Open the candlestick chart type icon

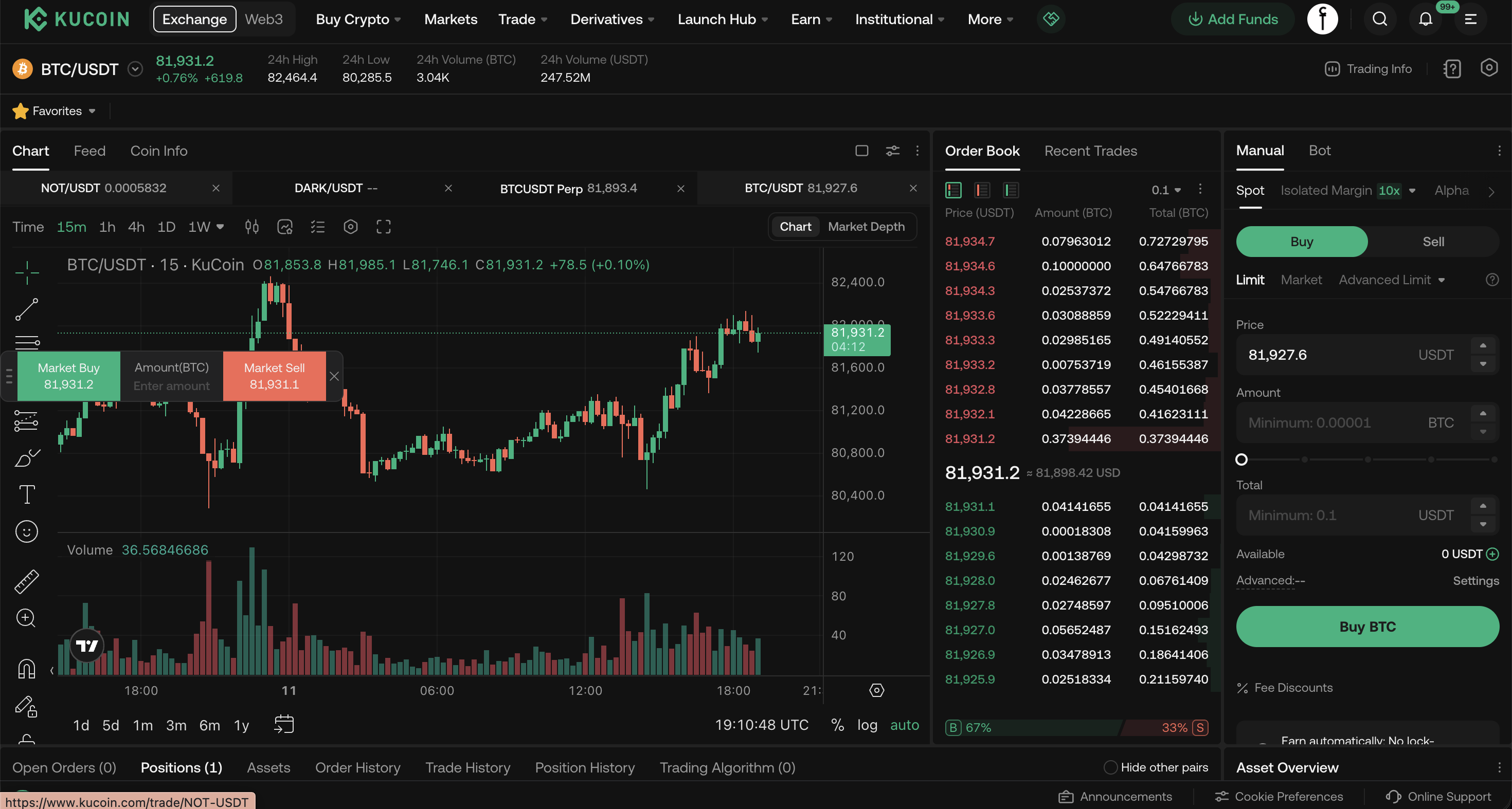(252, 227)
